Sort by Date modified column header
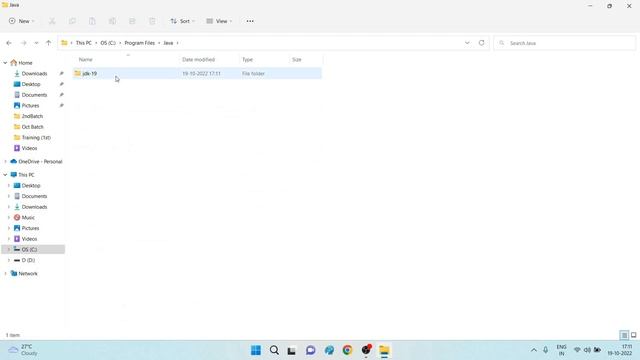 tap(198, 60)
